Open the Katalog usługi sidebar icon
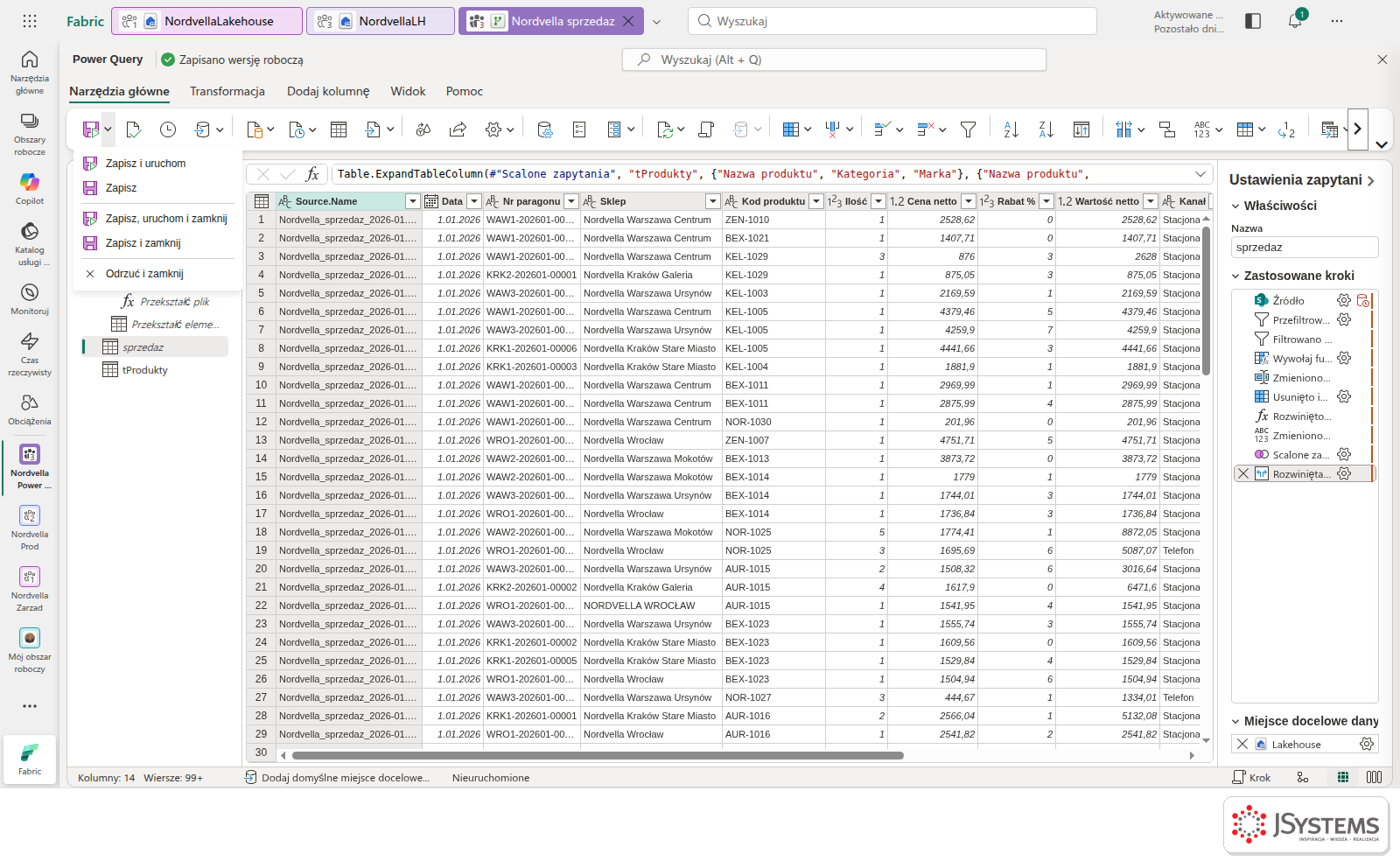The image size is (1400, 861). pyautogui.click(x=30, y=243)
